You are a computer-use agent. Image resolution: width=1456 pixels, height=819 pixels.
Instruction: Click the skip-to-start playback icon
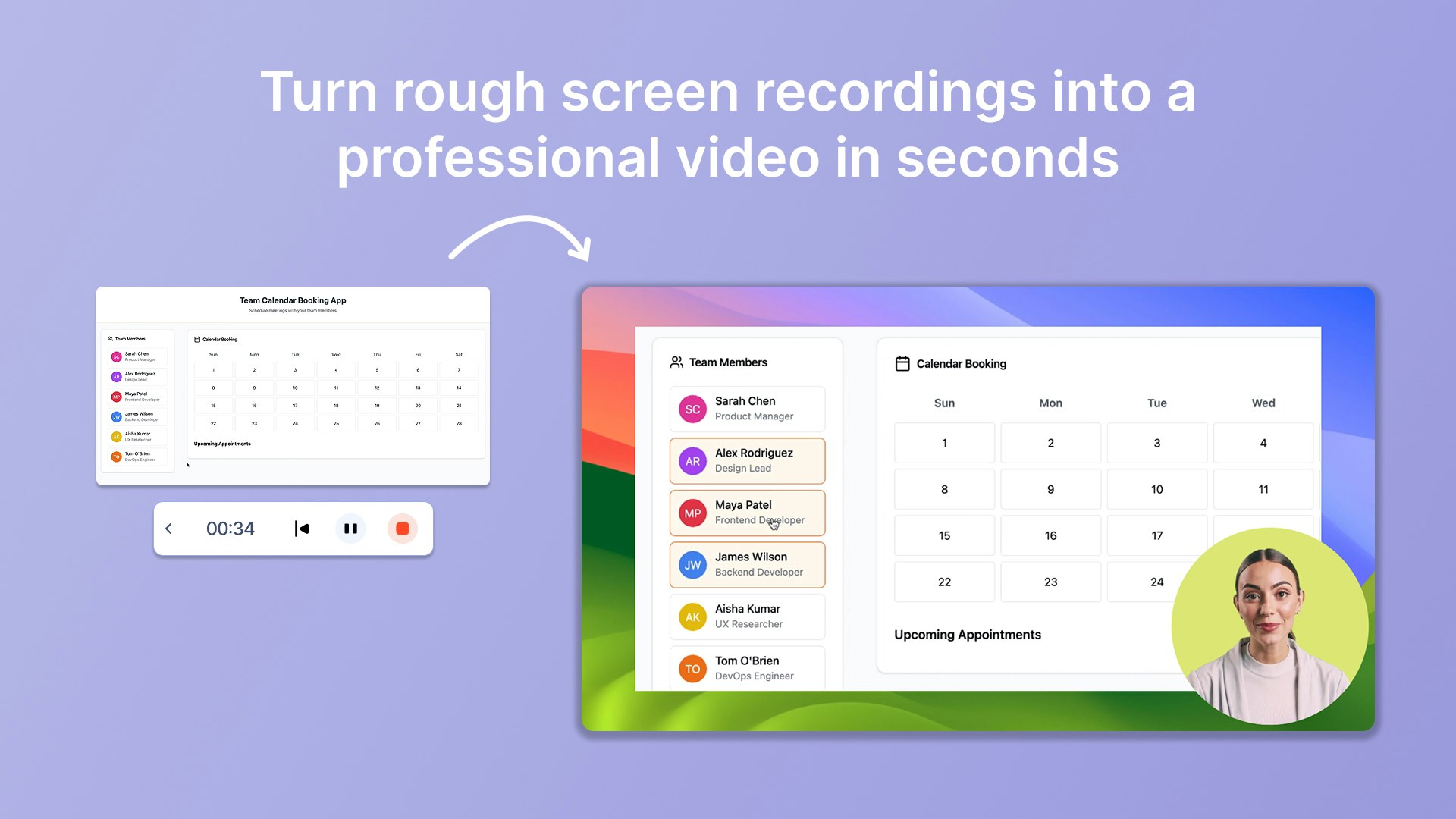tap(302, 528)
